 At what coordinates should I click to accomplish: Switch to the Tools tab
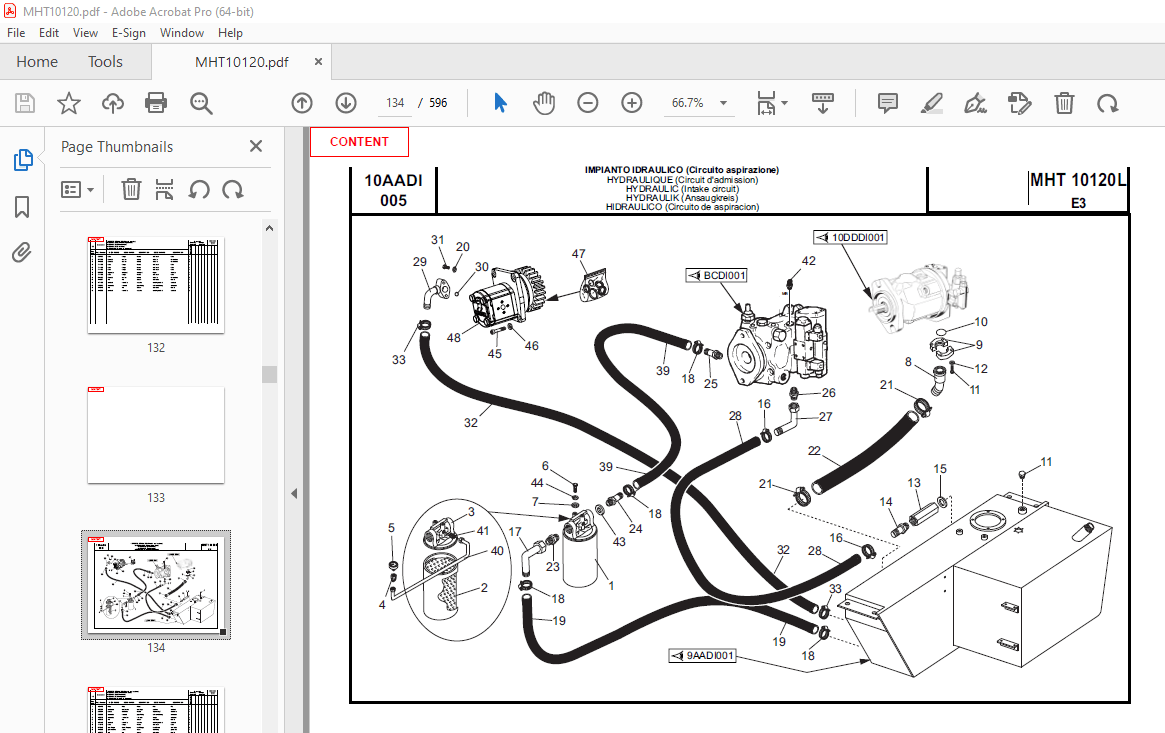tap(105, 61)
